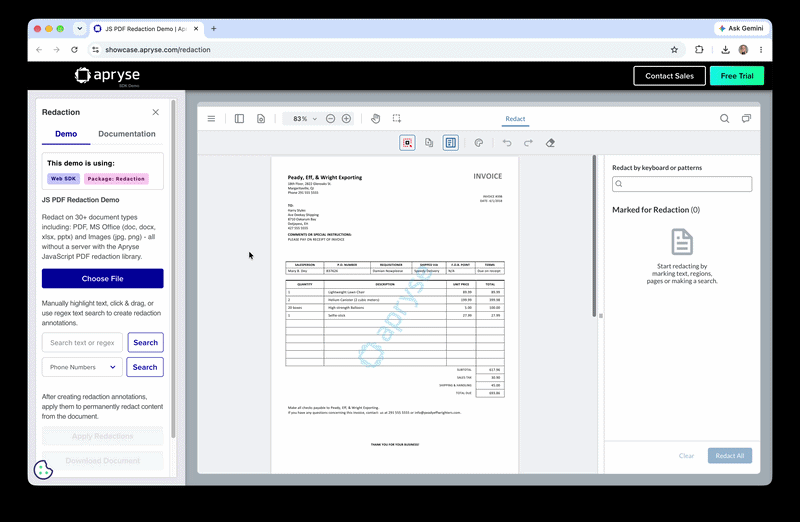Viewport: 800px width, 522px height.
Task: Click Search next to Phone Numbers dropdown
Action: click(x=145, y=367)
